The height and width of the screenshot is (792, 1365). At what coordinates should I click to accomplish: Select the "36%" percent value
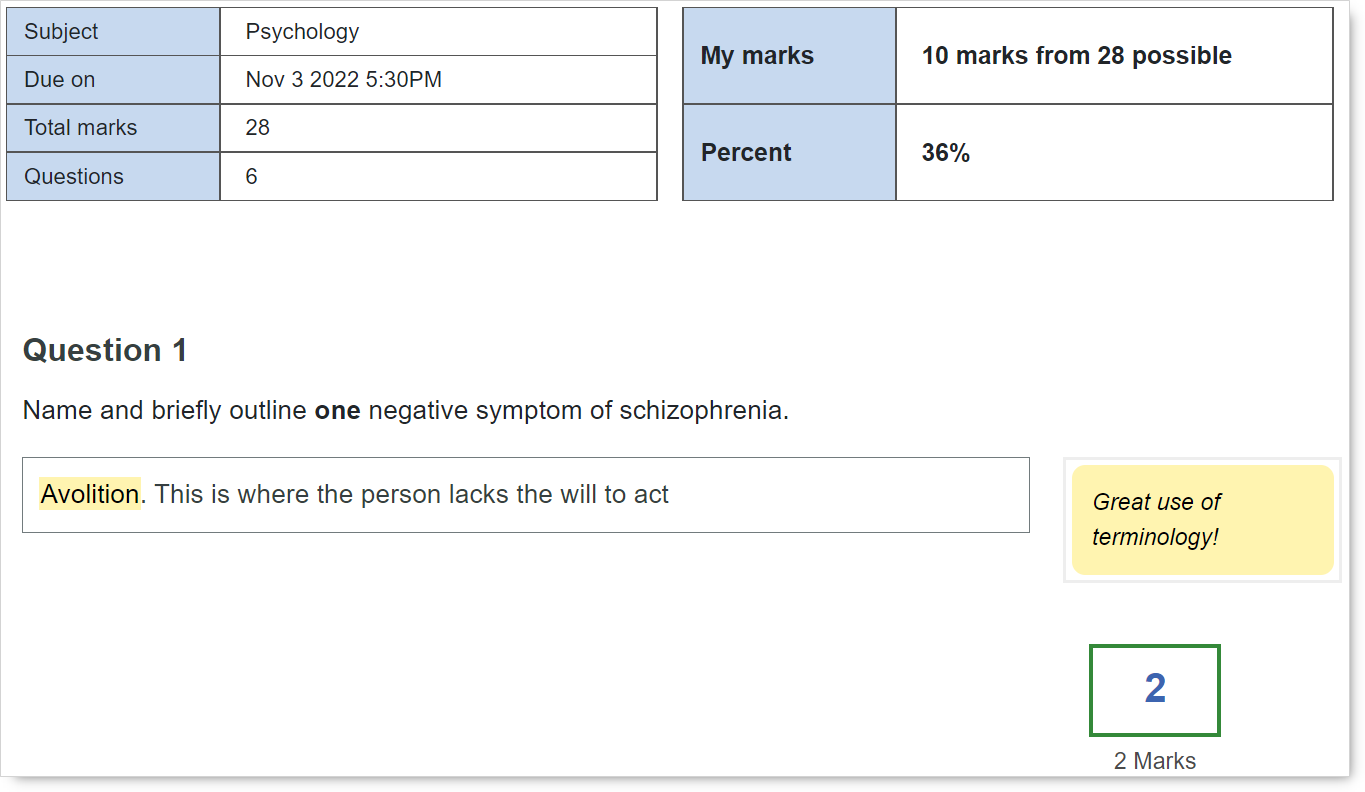coord(946,153)
